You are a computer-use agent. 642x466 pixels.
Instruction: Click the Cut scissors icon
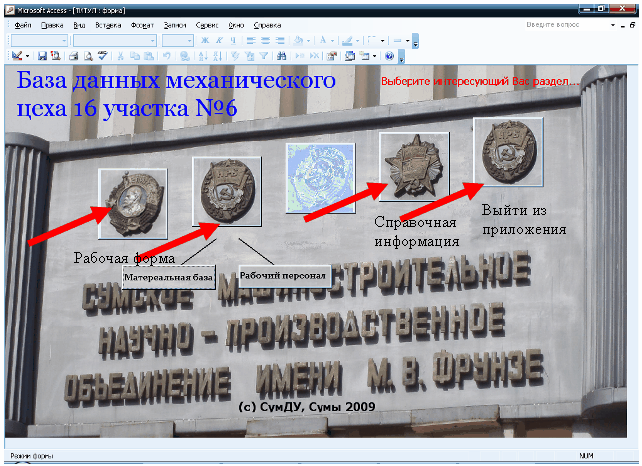(120, 56)
